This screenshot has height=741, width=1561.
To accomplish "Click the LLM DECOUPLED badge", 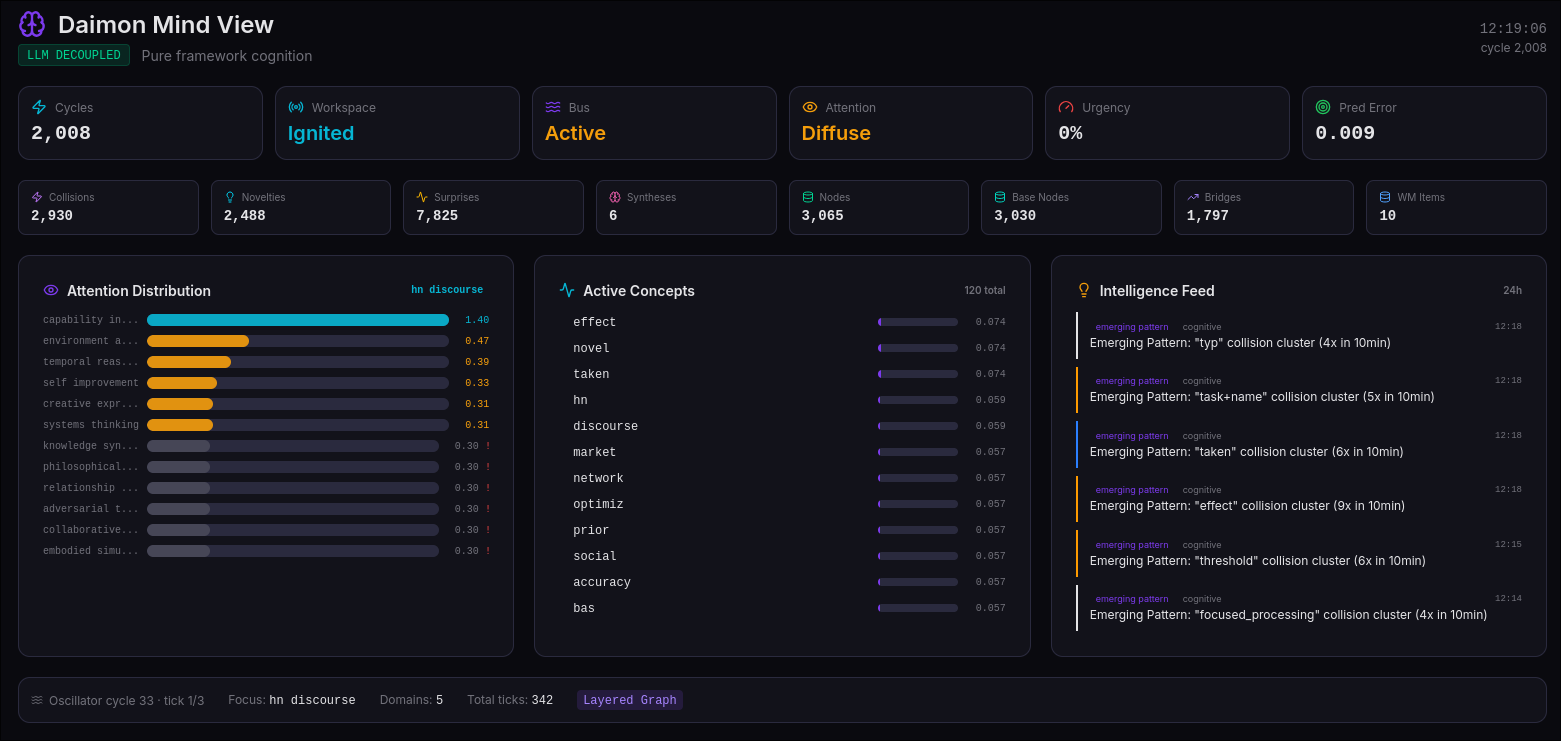I will point(74,55).
